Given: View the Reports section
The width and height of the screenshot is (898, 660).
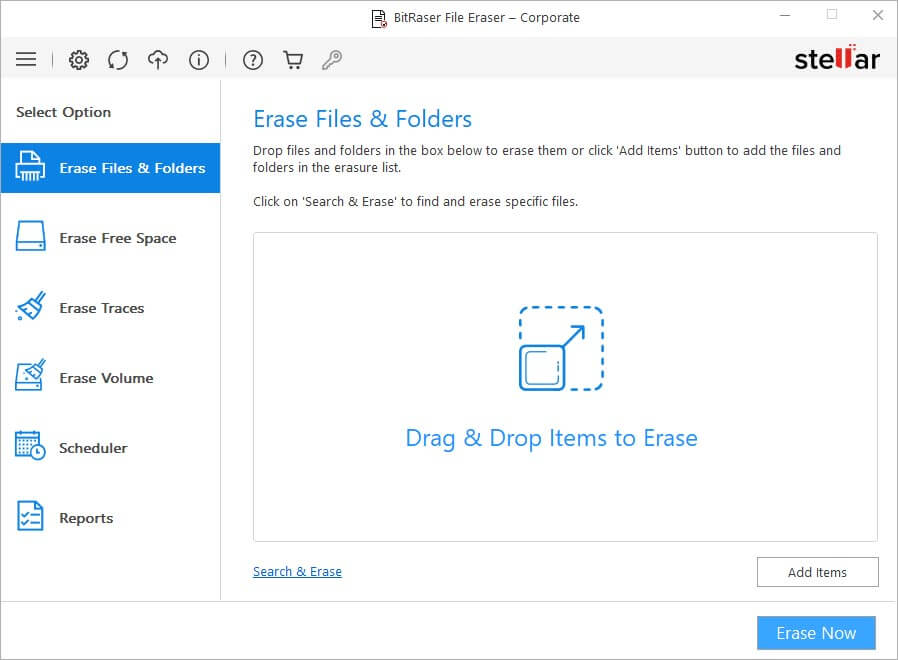Looking at the screenshot, I should (110, 518).
